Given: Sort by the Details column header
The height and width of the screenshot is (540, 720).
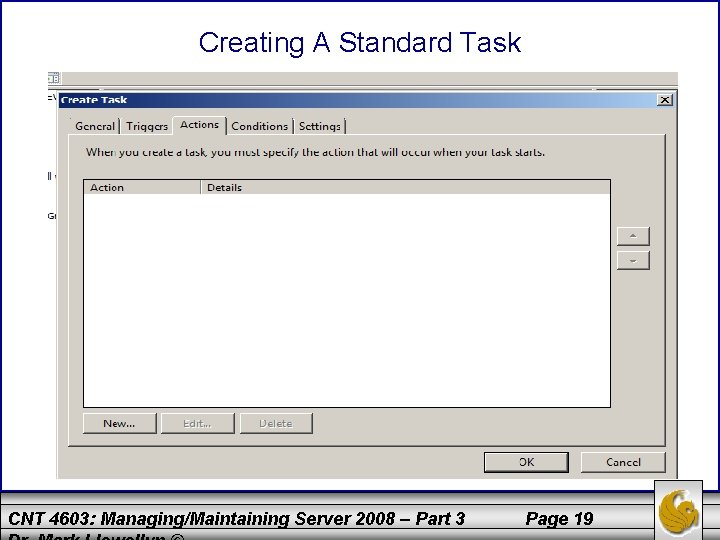Looking at the screenshot, I should [405, 187].
